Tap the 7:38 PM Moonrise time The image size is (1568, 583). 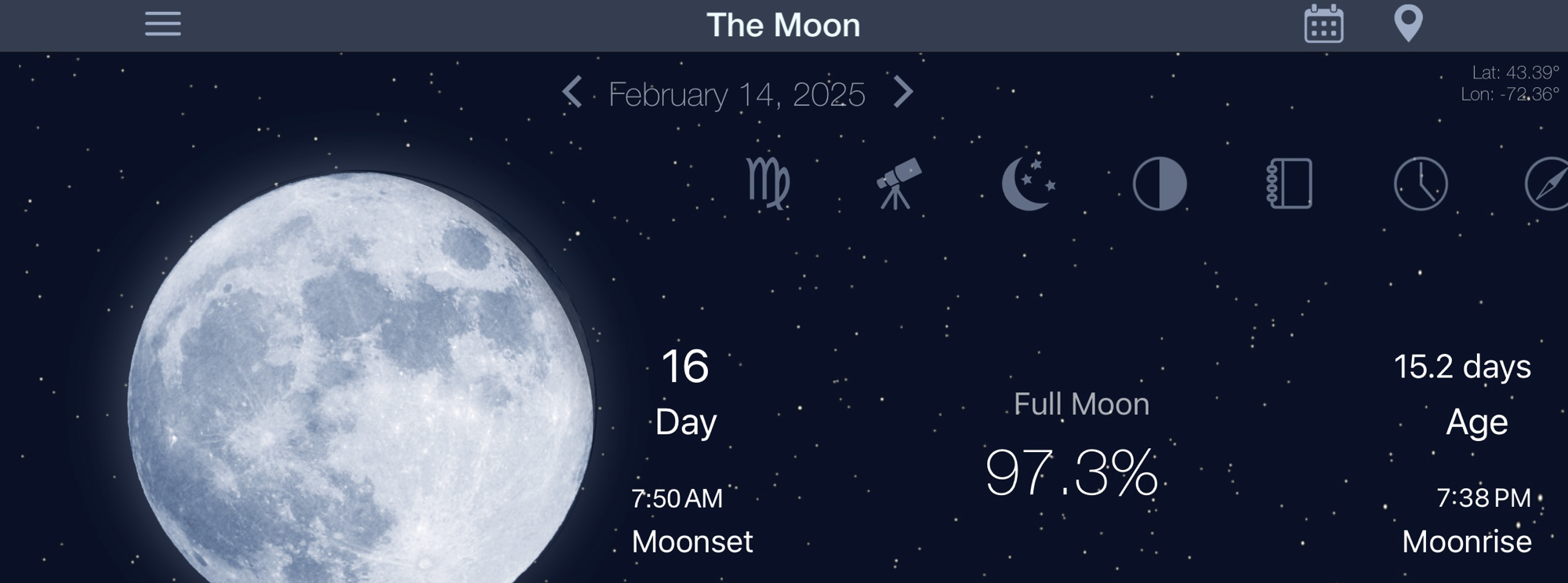pyautogui.click(x=1483, y=497)
